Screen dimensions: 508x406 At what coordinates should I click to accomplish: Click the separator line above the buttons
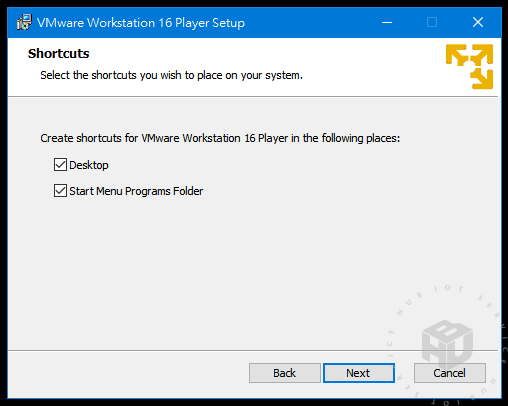point(253,350)
